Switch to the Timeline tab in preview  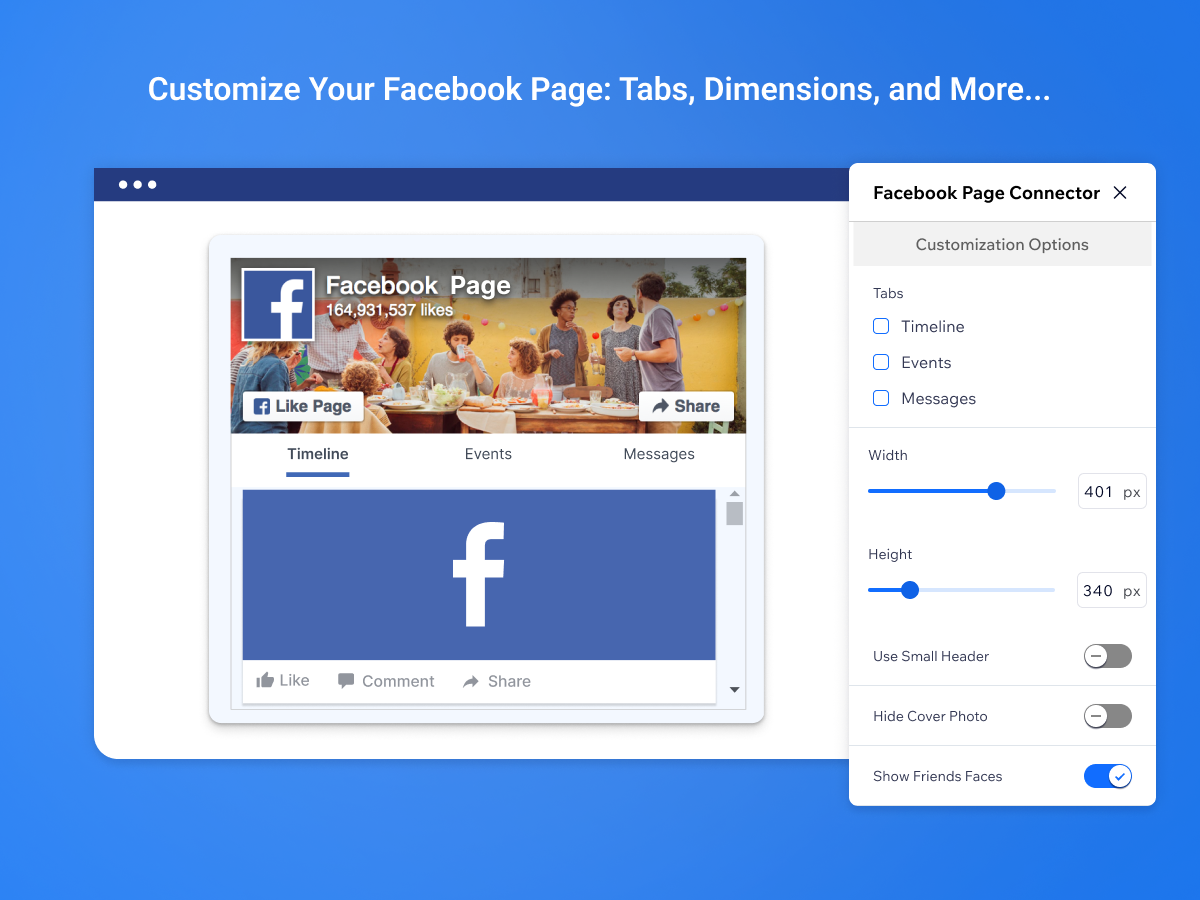pyautogui.click(x=318, y=454)
